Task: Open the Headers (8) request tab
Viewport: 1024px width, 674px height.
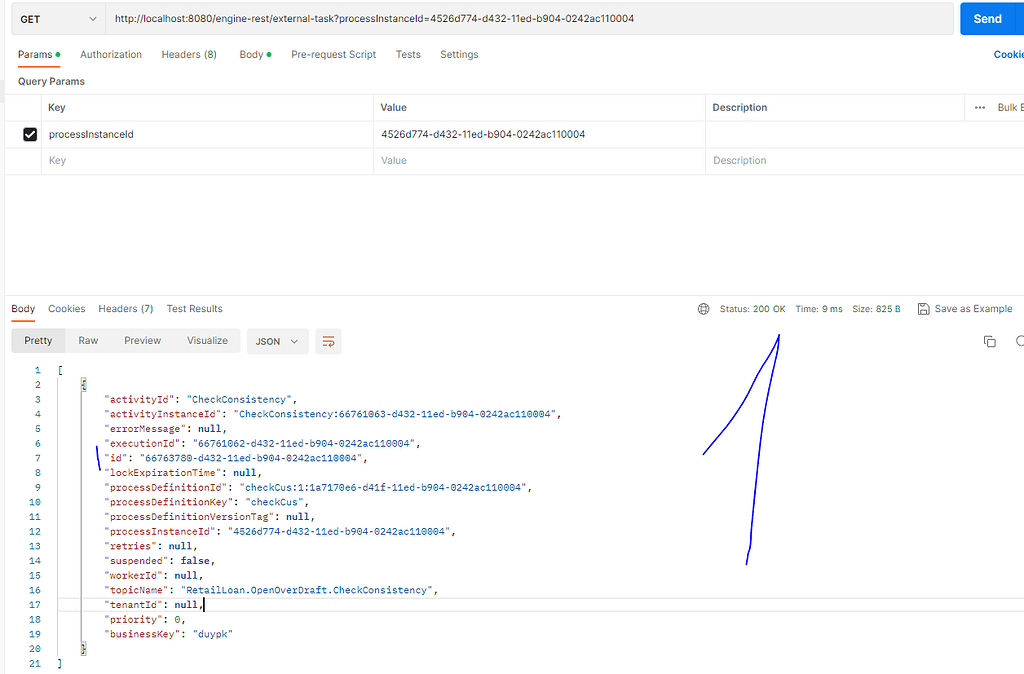Action: coord(189,55)
